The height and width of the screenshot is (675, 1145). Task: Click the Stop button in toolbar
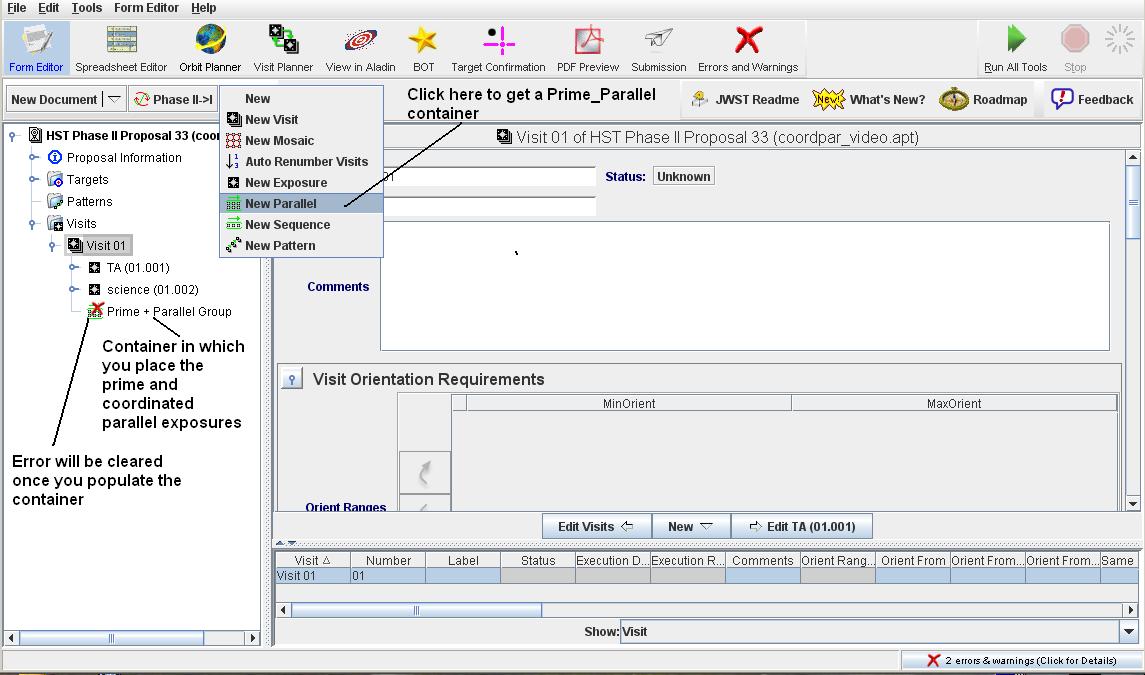1075,48
